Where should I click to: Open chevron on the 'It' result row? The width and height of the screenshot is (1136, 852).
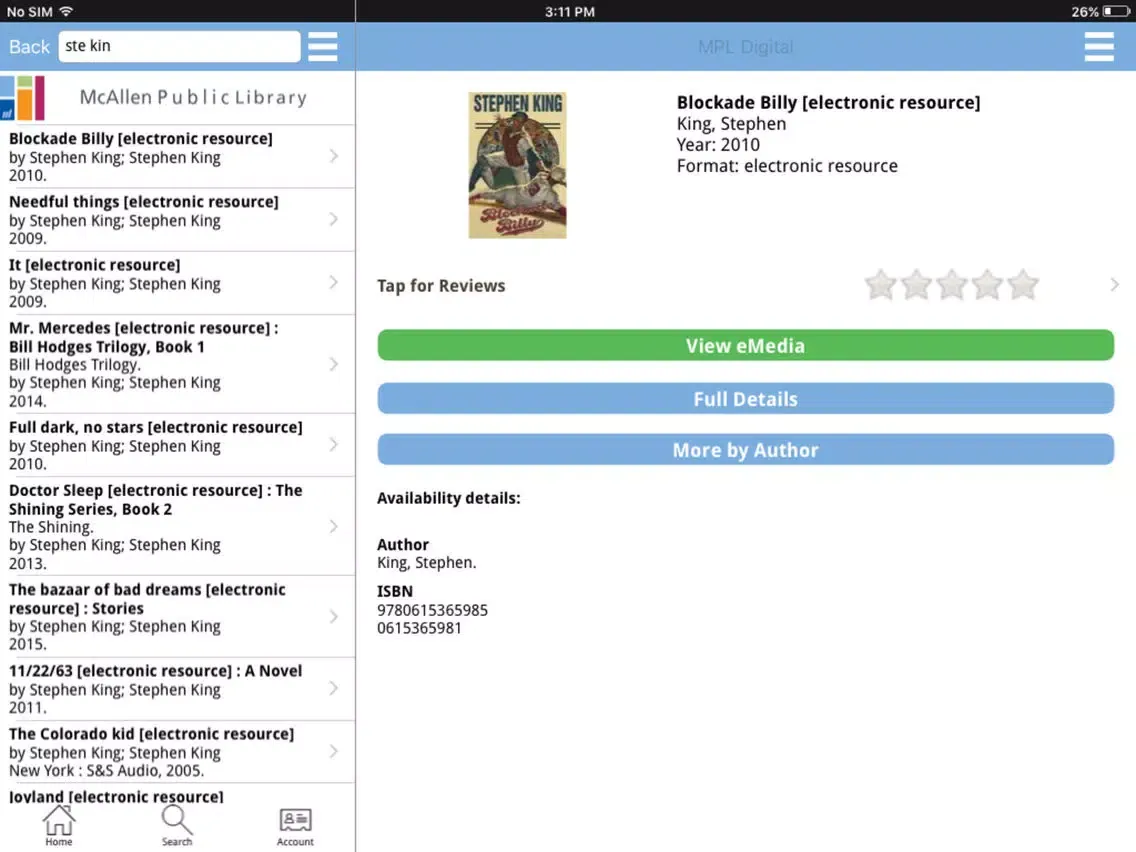pyautogui.click(x=333, y=282)
